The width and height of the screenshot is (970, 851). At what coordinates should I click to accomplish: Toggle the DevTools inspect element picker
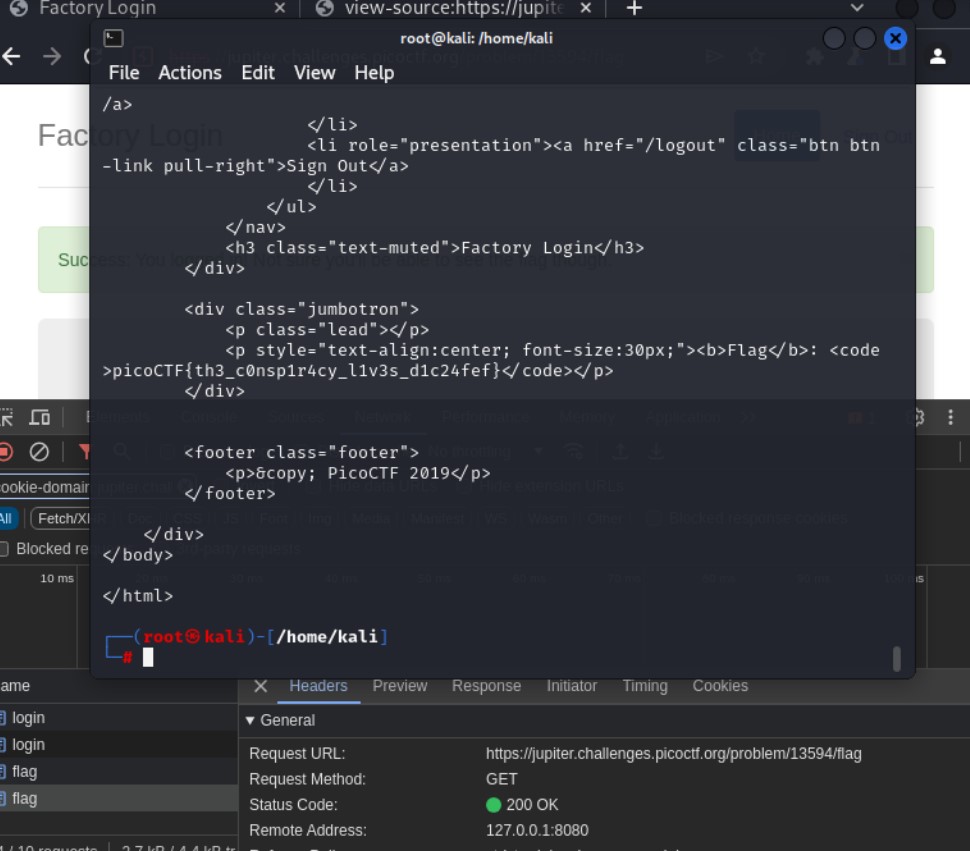point(7,418)
